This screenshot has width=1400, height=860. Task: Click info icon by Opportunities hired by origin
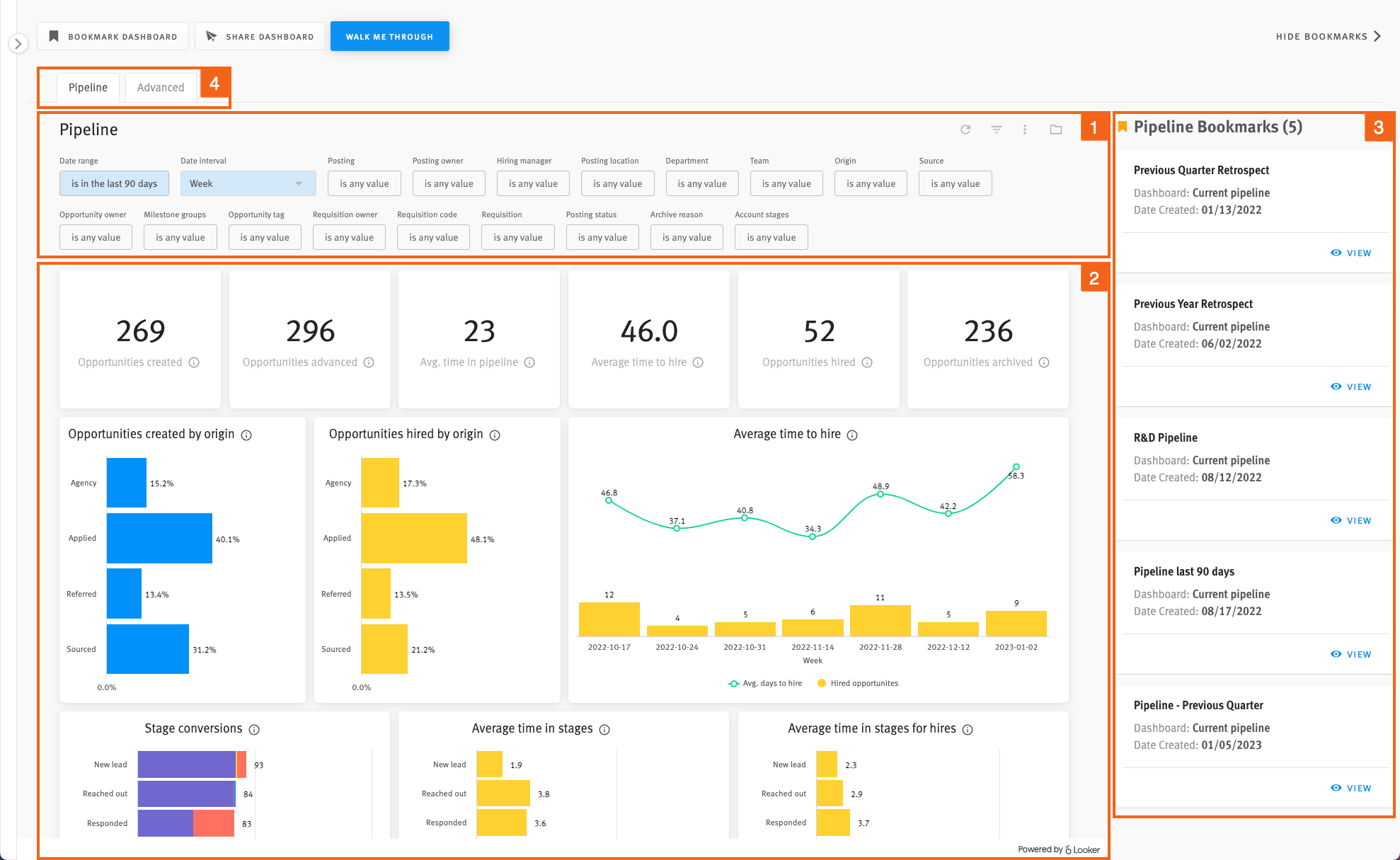[495, 435]
